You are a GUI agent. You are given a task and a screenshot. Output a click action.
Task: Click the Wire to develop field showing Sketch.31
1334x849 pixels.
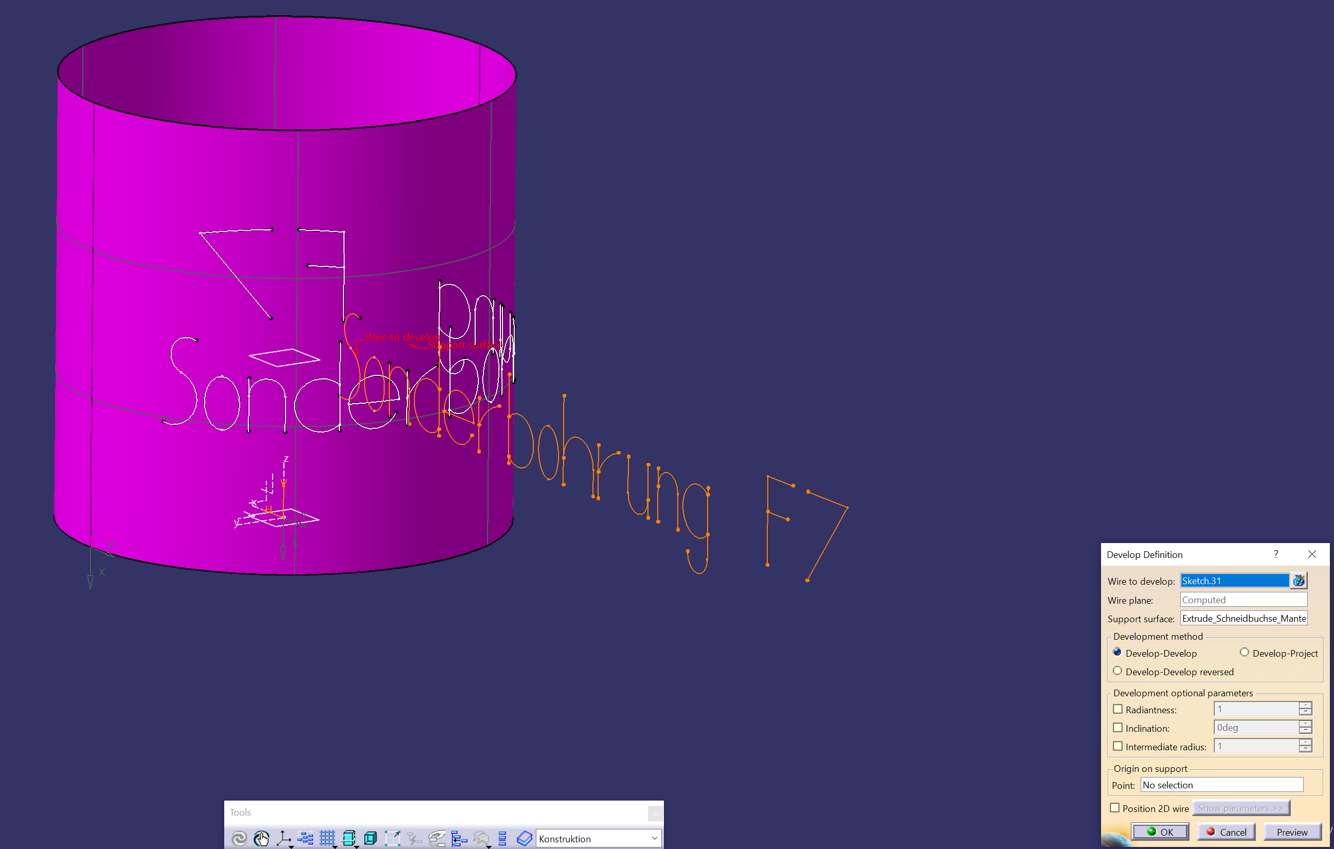pos(1235,581)
